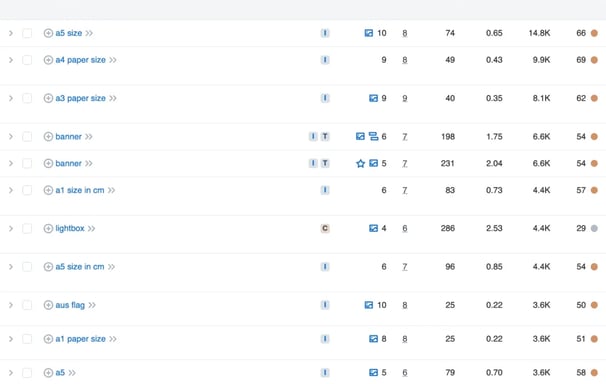The width and height of the screenshot is (606, 384).
Task: Click the orange difficulty dot for 'a4 paper size'
Action: tap(594, 60)
